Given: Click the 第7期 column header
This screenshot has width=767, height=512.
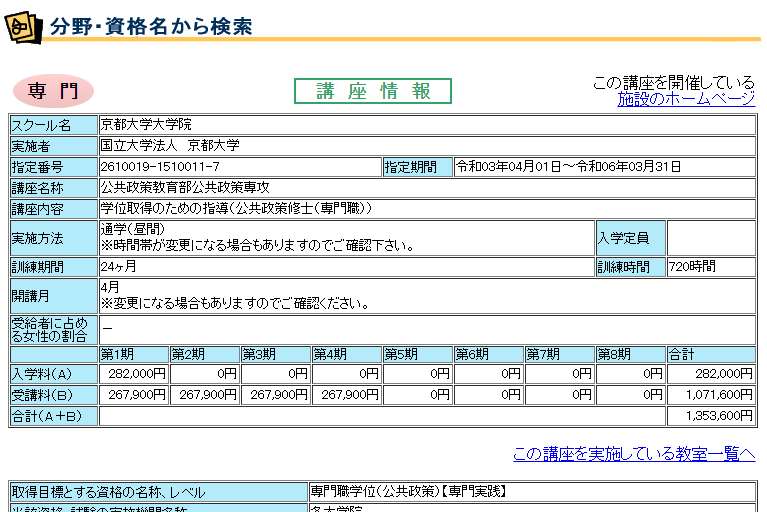Looking at the screenshot, I should 560,355.
